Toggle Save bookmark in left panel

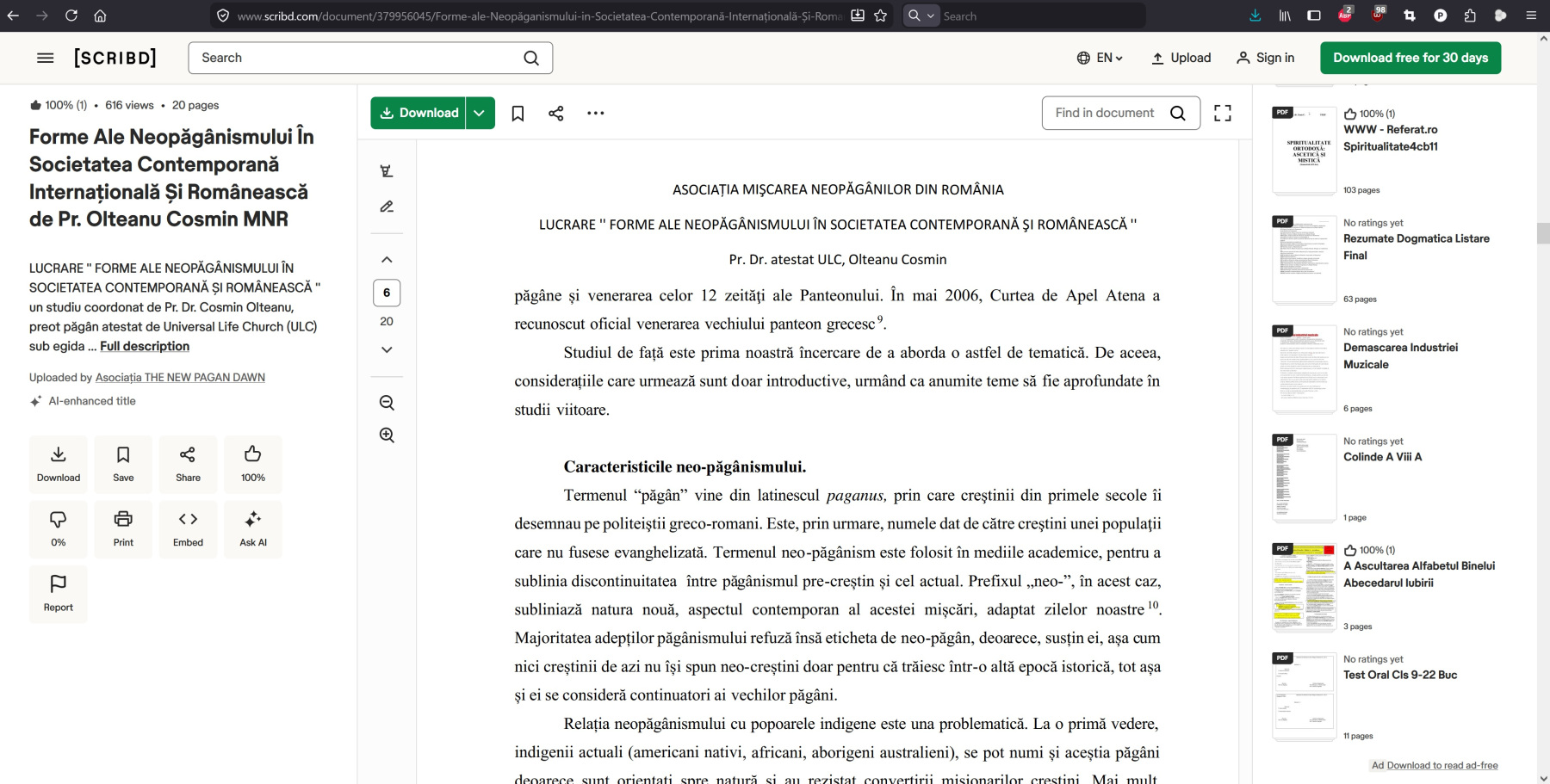coord(123,464)
